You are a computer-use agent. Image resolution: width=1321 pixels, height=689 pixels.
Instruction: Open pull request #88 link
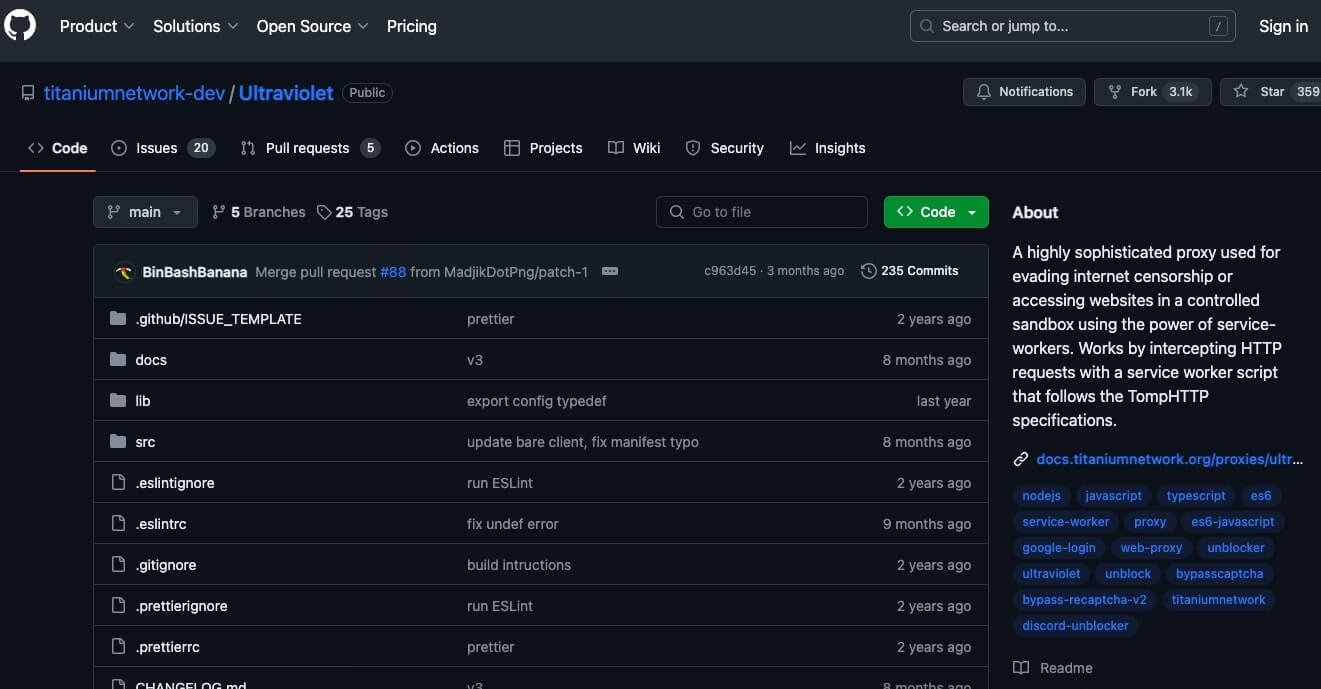tap(393, 271)
